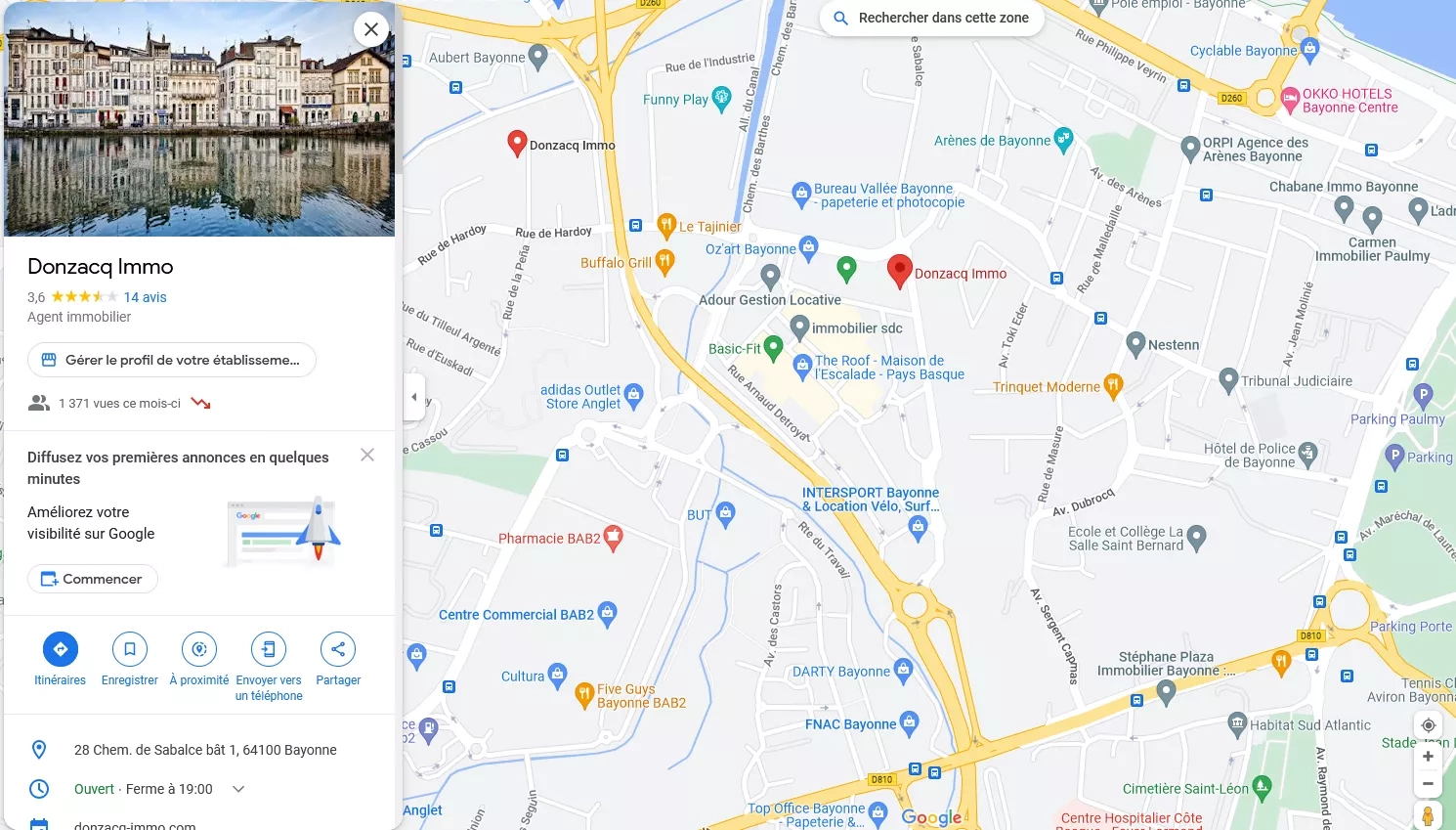Open the 14 avis reviews link
1456x830 pixels.
tap(146, 297)
